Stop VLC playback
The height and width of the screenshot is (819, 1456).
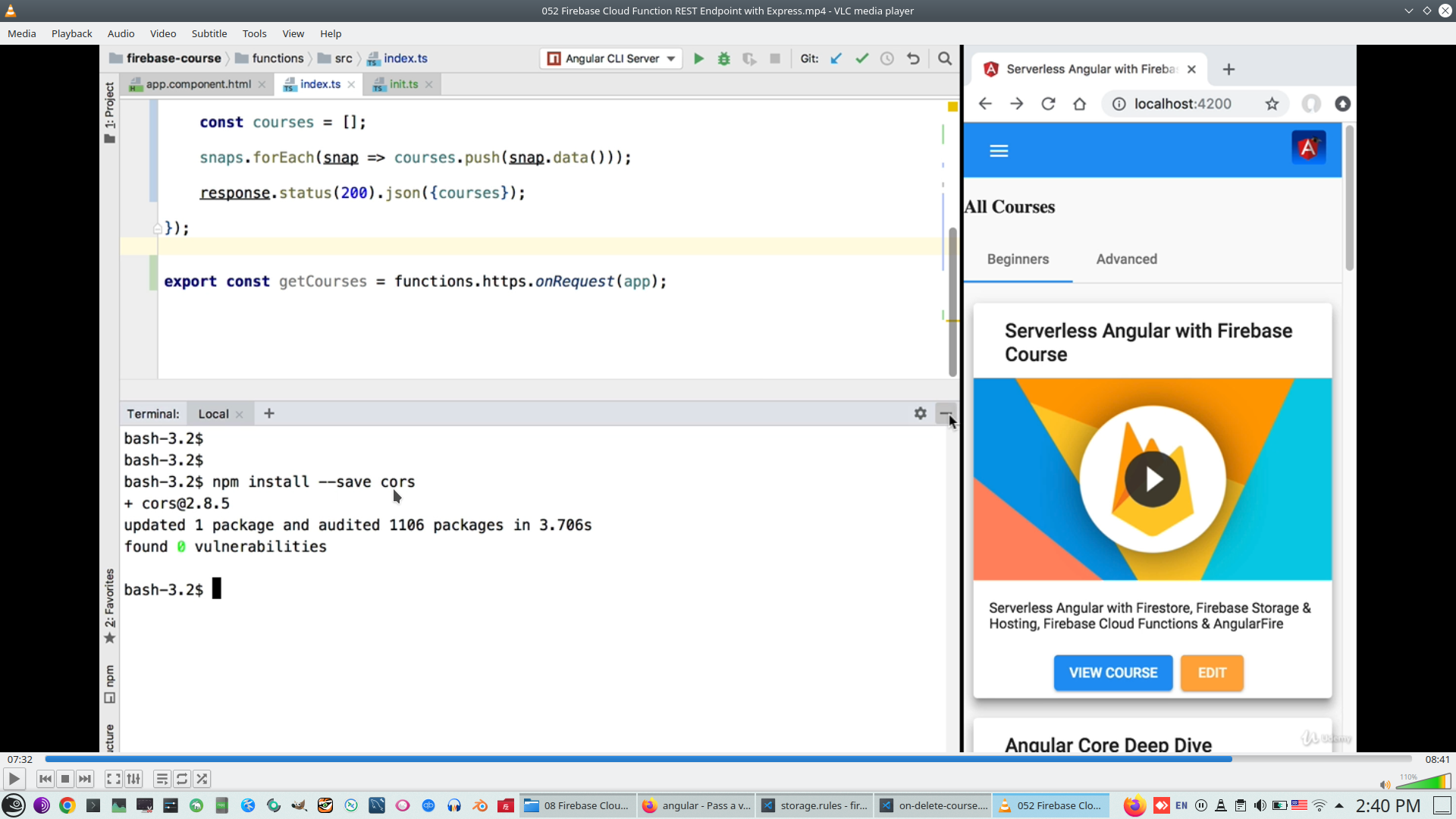point(65,779)
